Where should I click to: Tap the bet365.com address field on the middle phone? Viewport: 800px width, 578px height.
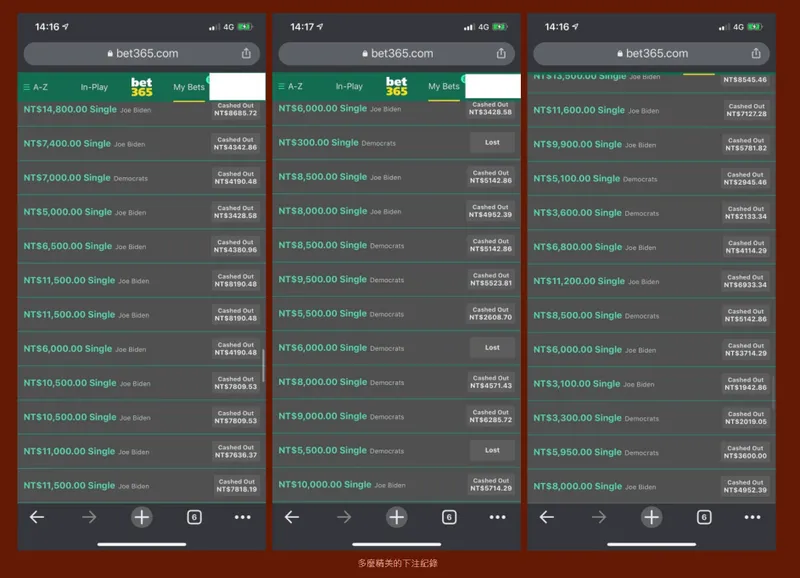point(396,54)
